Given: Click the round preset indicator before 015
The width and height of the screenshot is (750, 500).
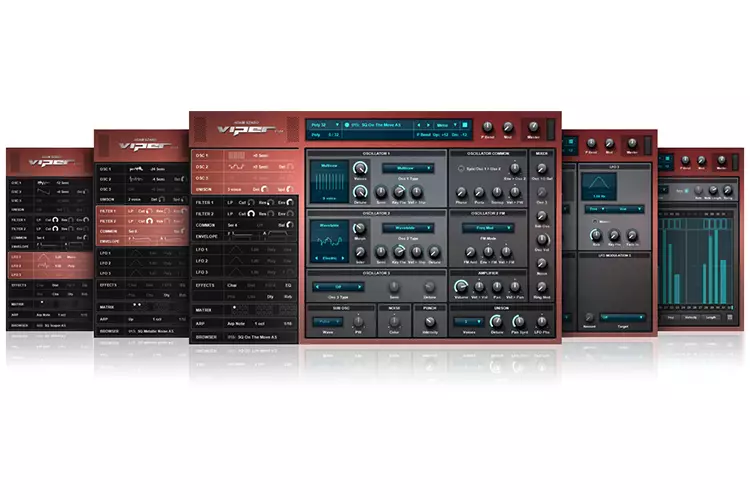Looking at the screenshot, I should coord(347,125).
